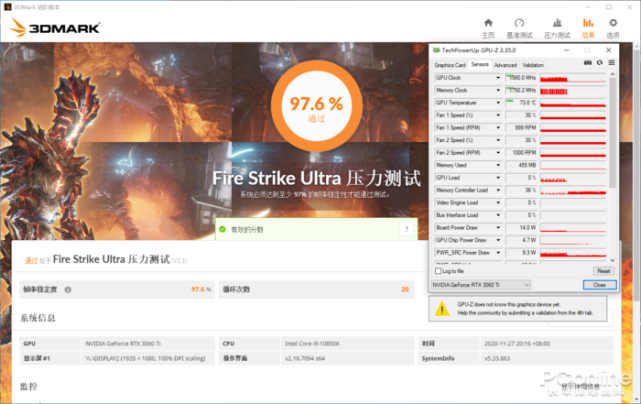The image size is (641, 404).
Task: Click the green check icon by 有效的分数
Action: click(222, 229)
